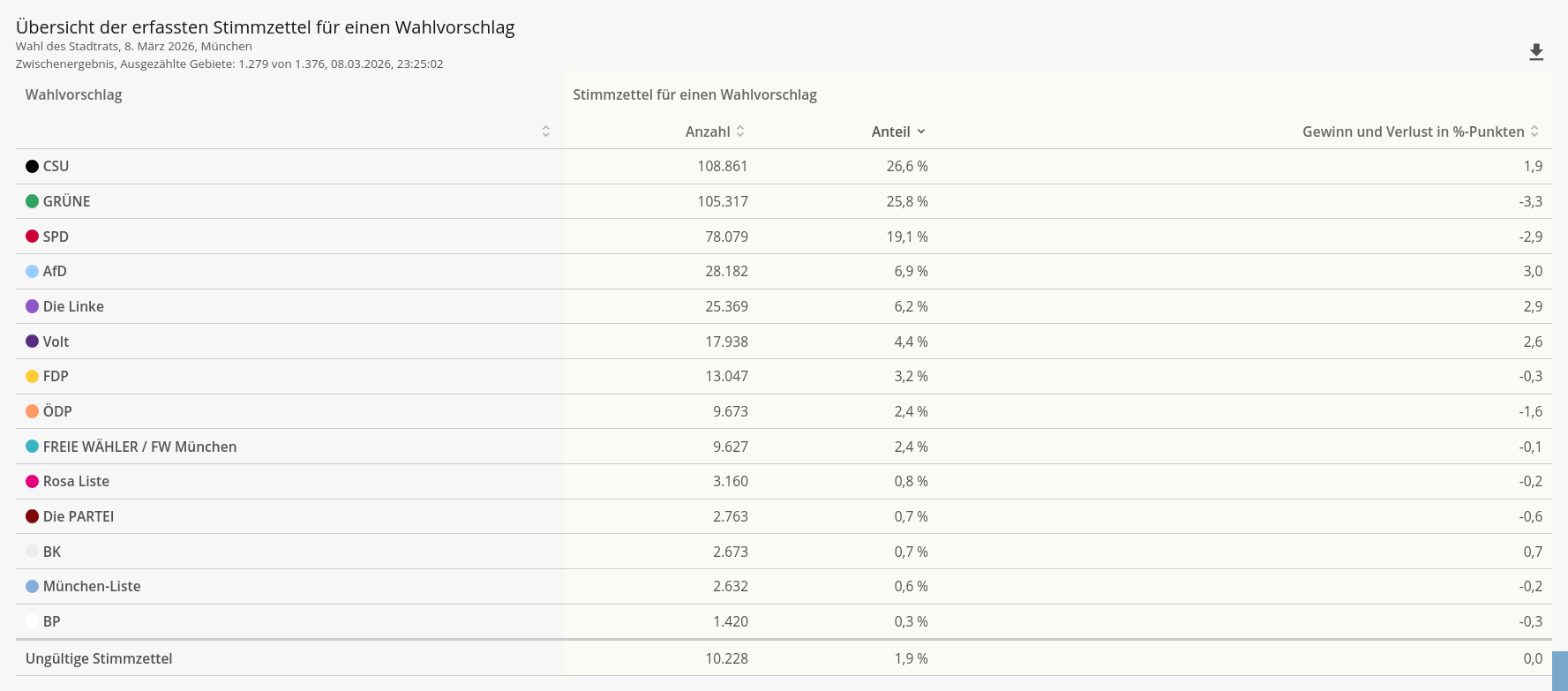This screenshot has width=1568, height=691.
Task: Click the Stimmzettel für einen Wahlvorschlag header
Action: [x=694, y=94]
